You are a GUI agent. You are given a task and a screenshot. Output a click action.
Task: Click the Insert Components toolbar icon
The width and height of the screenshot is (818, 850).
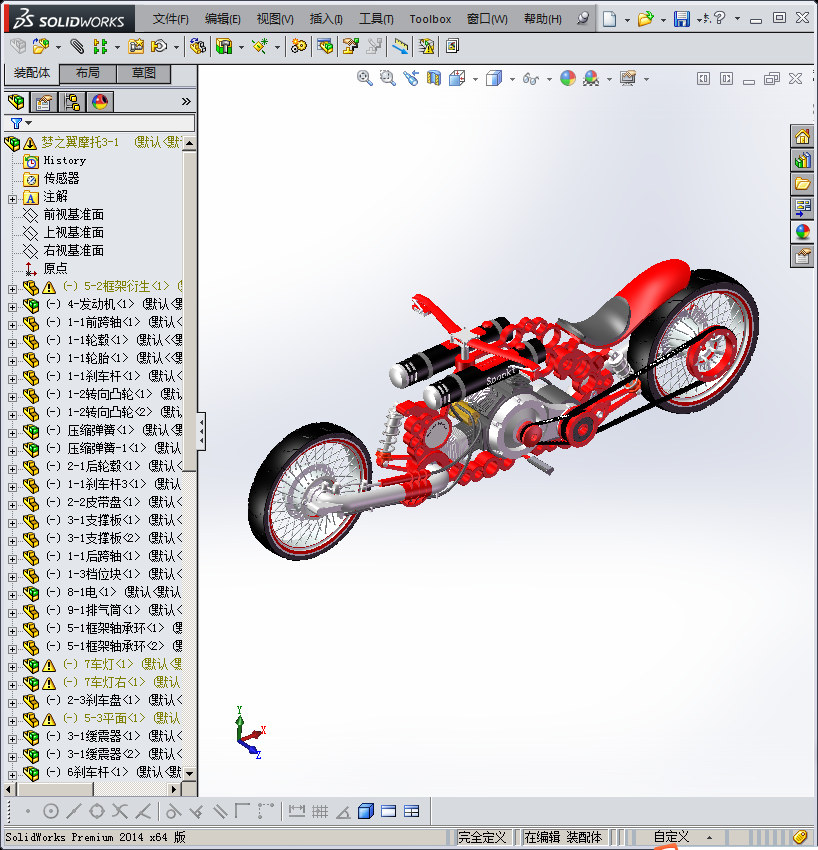40,47
